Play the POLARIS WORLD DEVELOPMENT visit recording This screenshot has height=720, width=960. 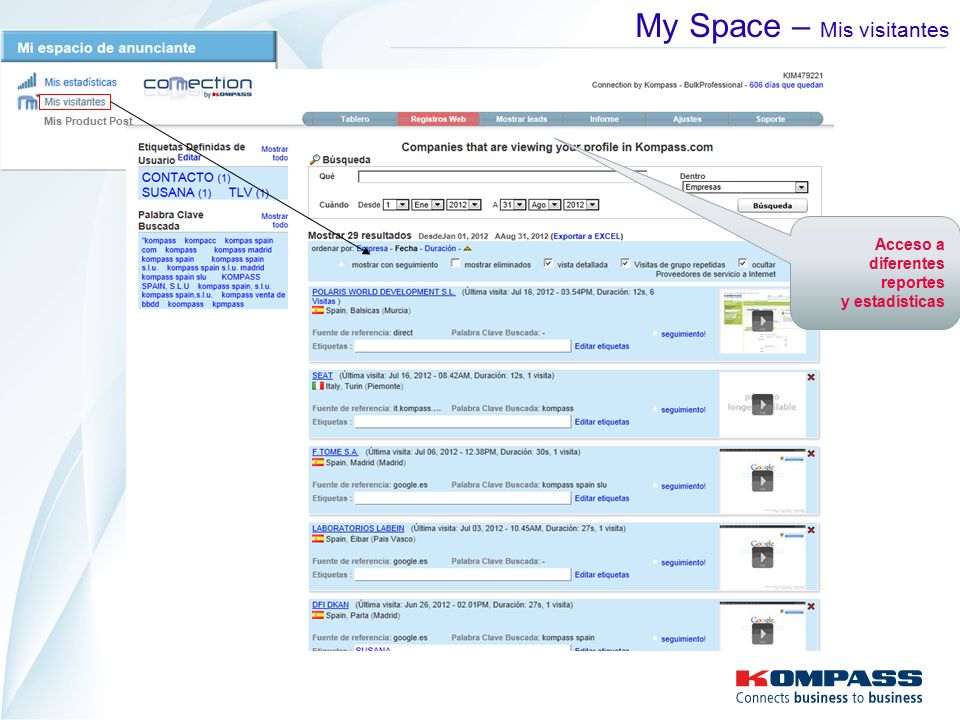click(762, 321)
